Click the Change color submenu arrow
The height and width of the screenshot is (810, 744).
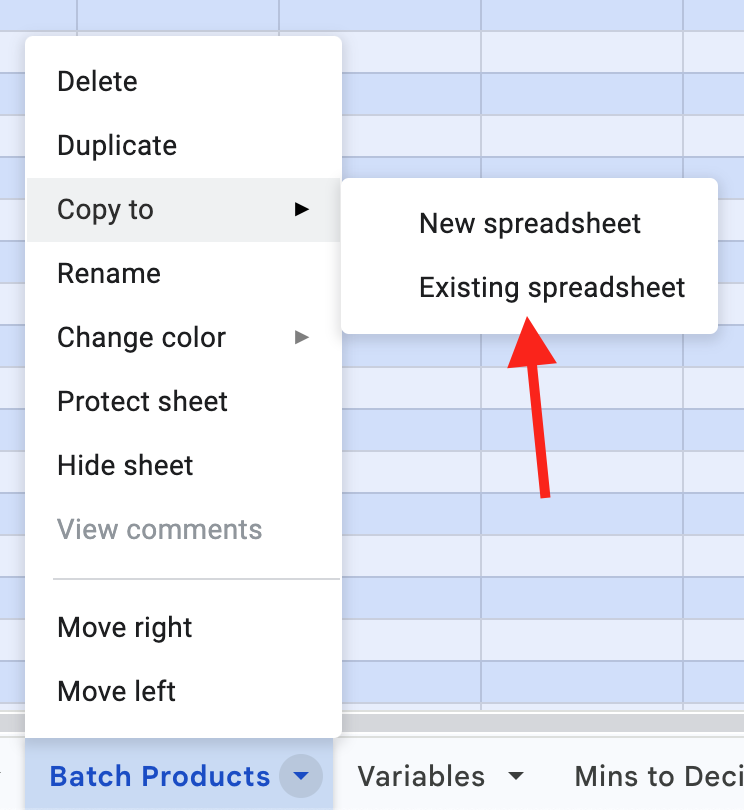point(301,338)
